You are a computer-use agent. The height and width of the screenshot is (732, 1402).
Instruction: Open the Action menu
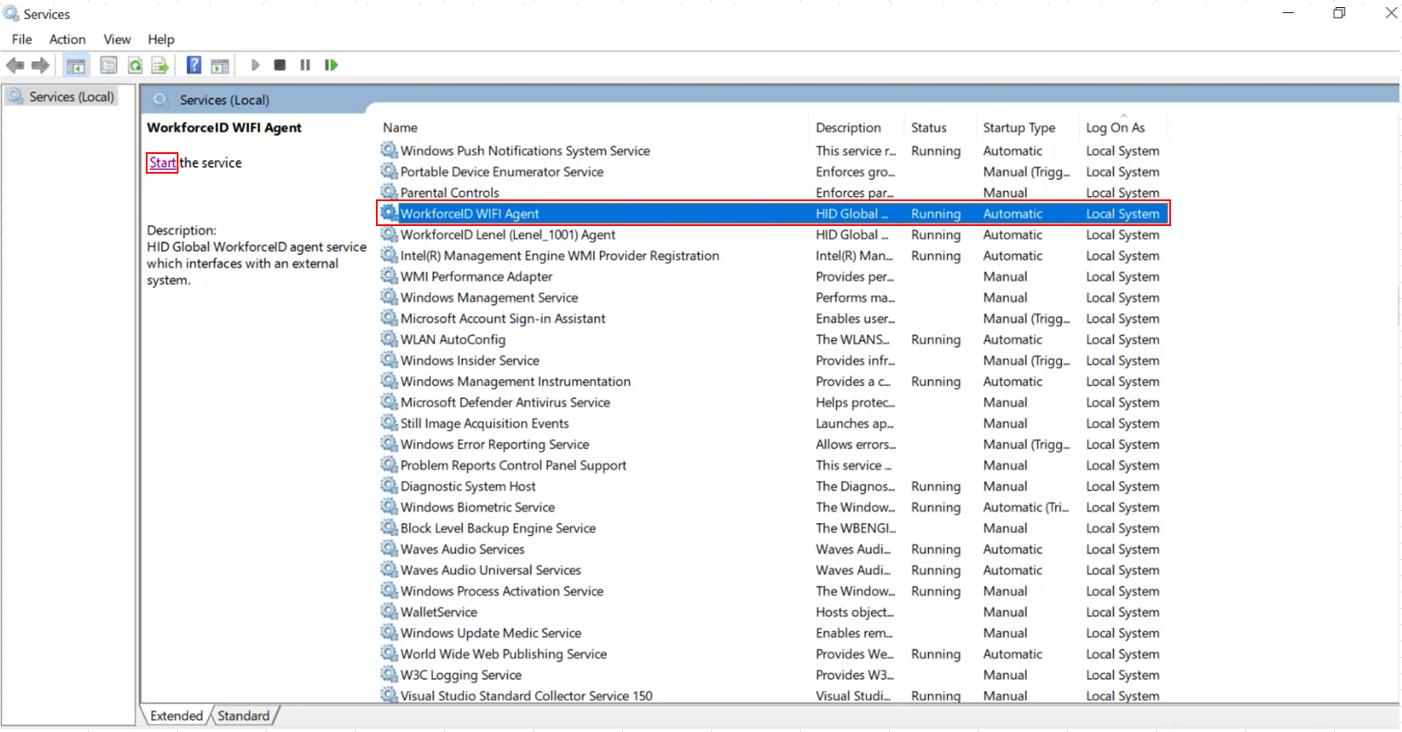point(67,39)
